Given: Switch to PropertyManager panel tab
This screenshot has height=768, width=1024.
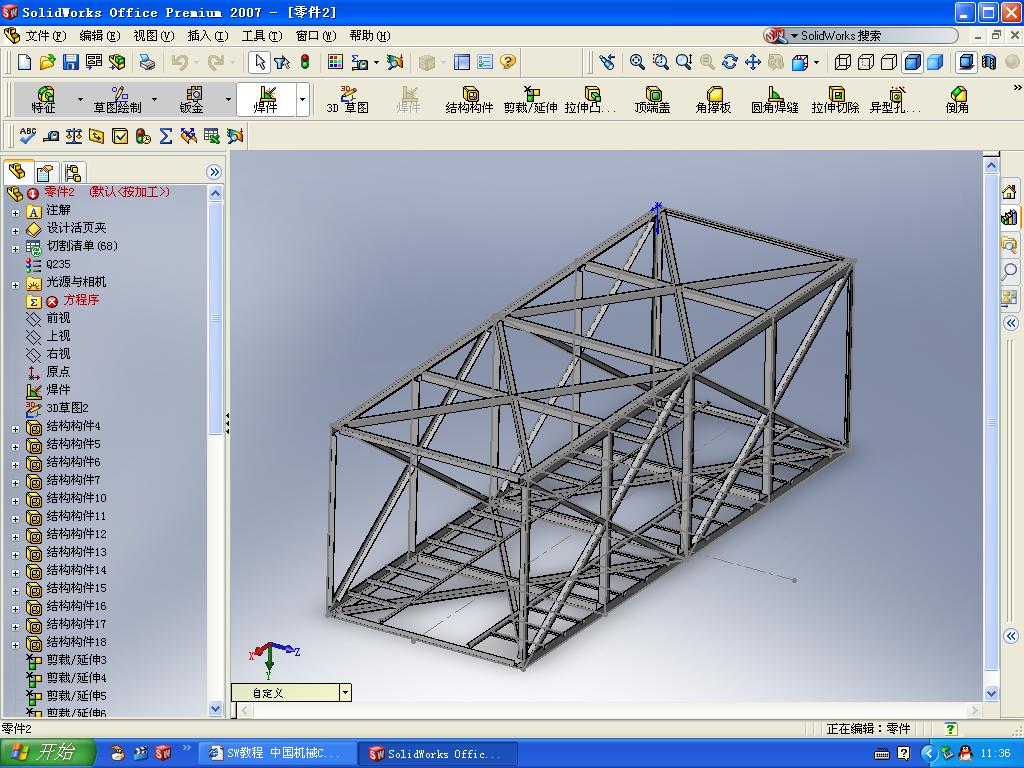Looking at the screenshot, I should click(x=45, y=172).
